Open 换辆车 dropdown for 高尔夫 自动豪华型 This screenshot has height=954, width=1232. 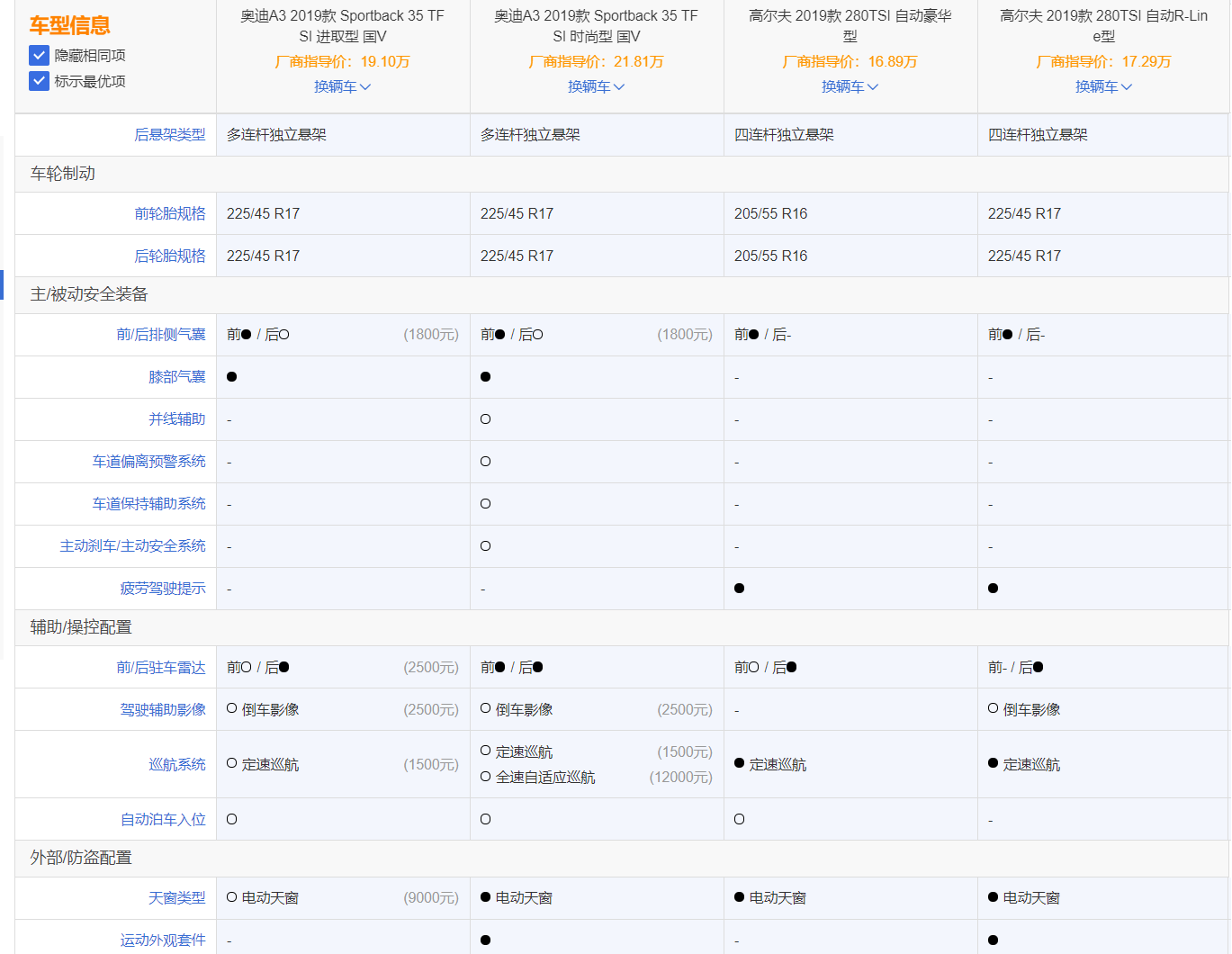click(x=850, y=86)
